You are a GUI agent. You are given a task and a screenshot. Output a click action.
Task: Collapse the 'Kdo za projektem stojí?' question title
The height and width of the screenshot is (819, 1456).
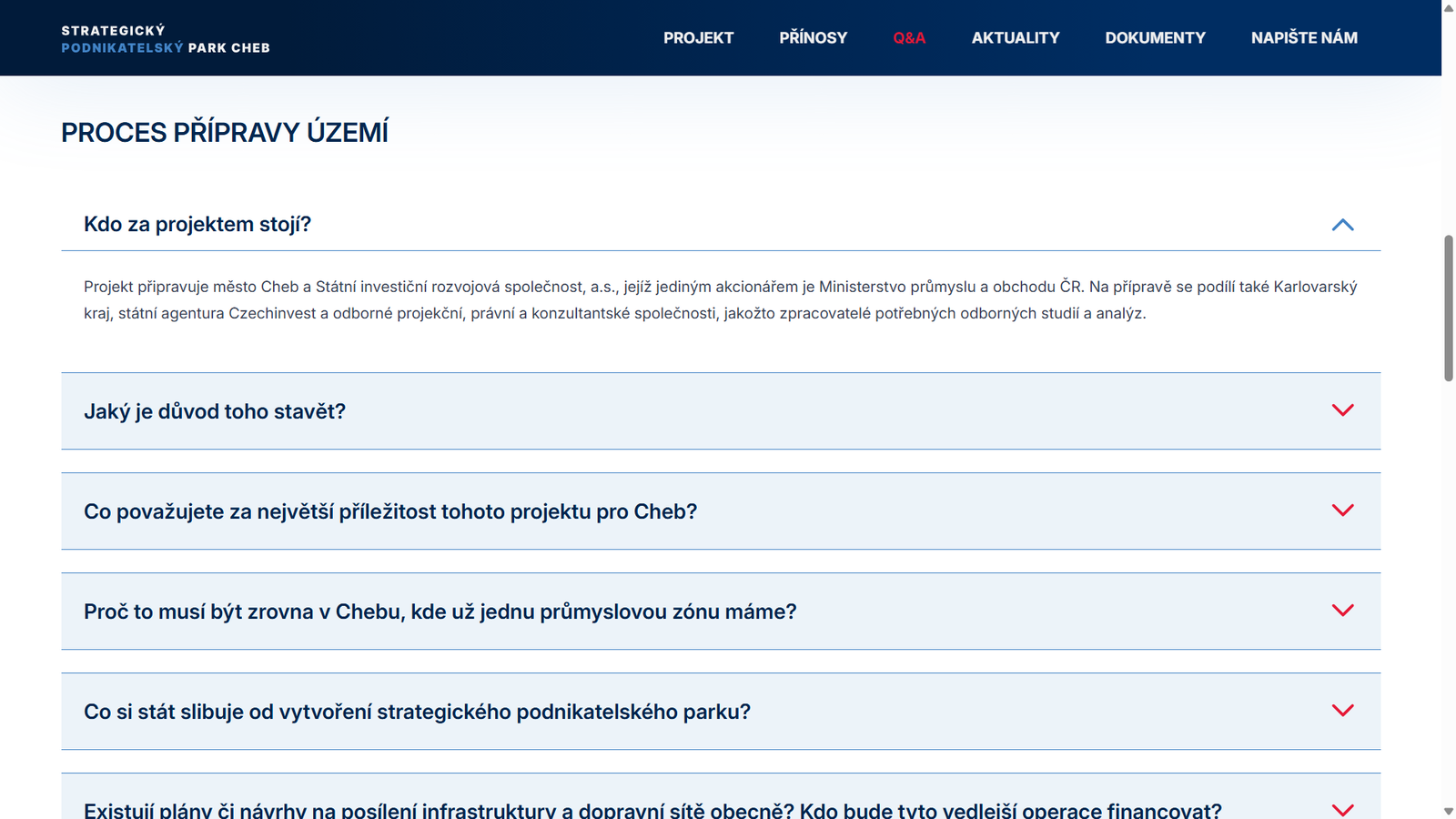pyautogui.click(x=197, y=225)
